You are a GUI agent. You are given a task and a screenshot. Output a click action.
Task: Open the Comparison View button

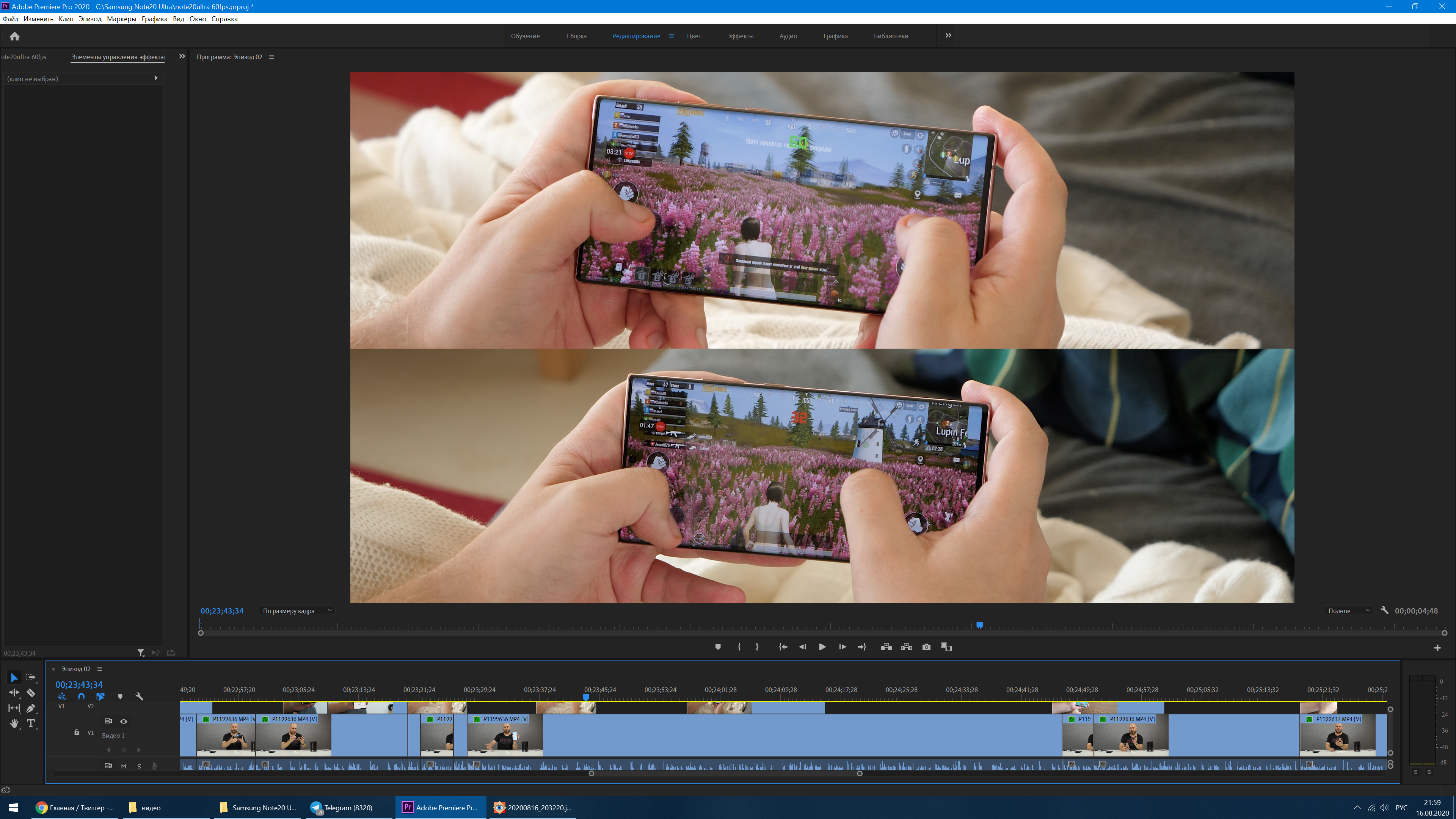[946, 646]
